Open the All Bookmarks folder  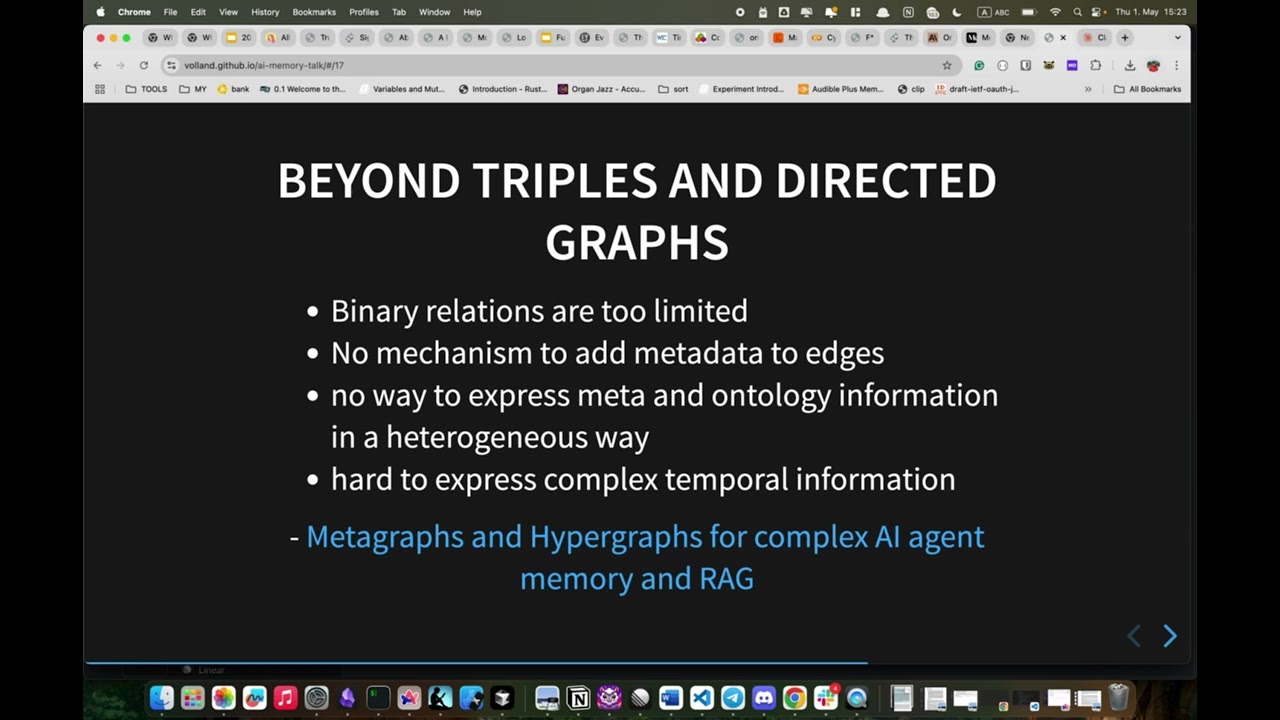(x=1147, y=89)
